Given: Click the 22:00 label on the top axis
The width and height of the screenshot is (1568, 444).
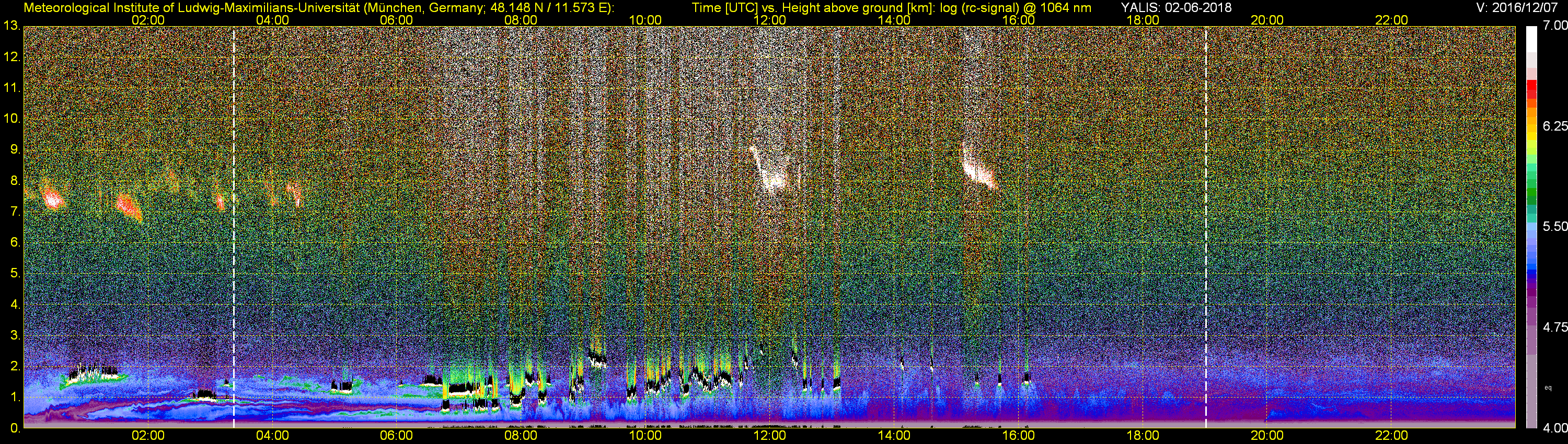Looking at the screenshot, I should tap(1391, 19).
